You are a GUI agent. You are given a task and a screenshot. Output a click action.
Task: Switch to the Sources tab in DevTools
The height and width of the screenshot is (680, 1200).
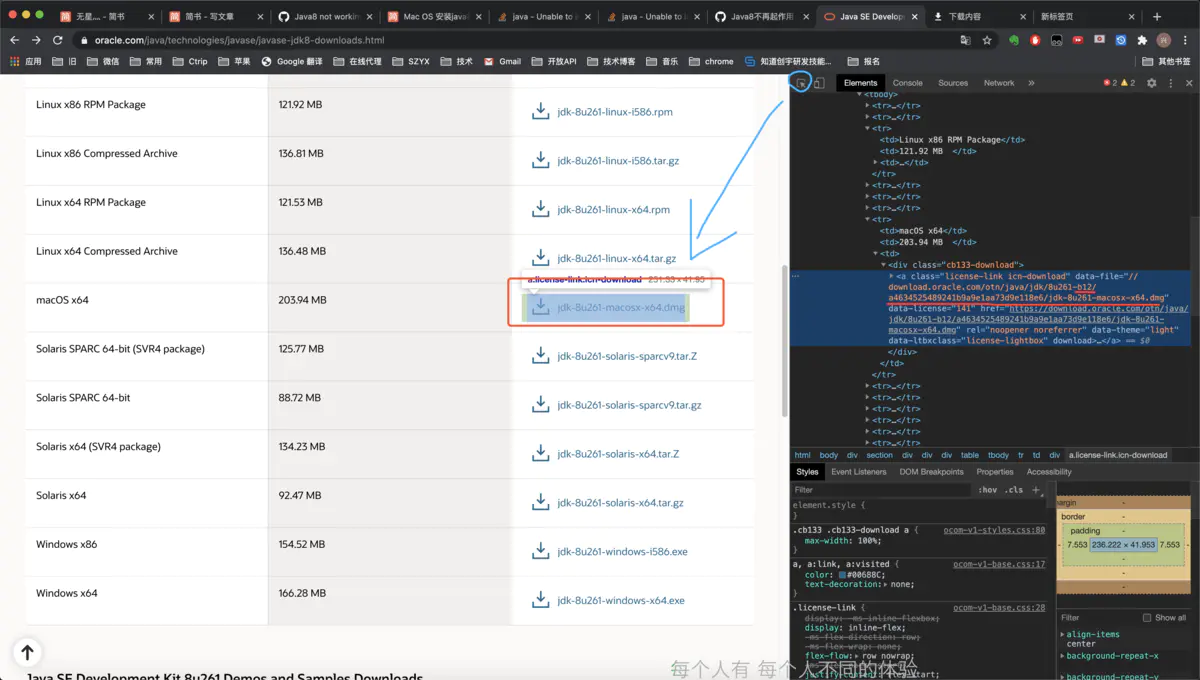pos(953,83)
